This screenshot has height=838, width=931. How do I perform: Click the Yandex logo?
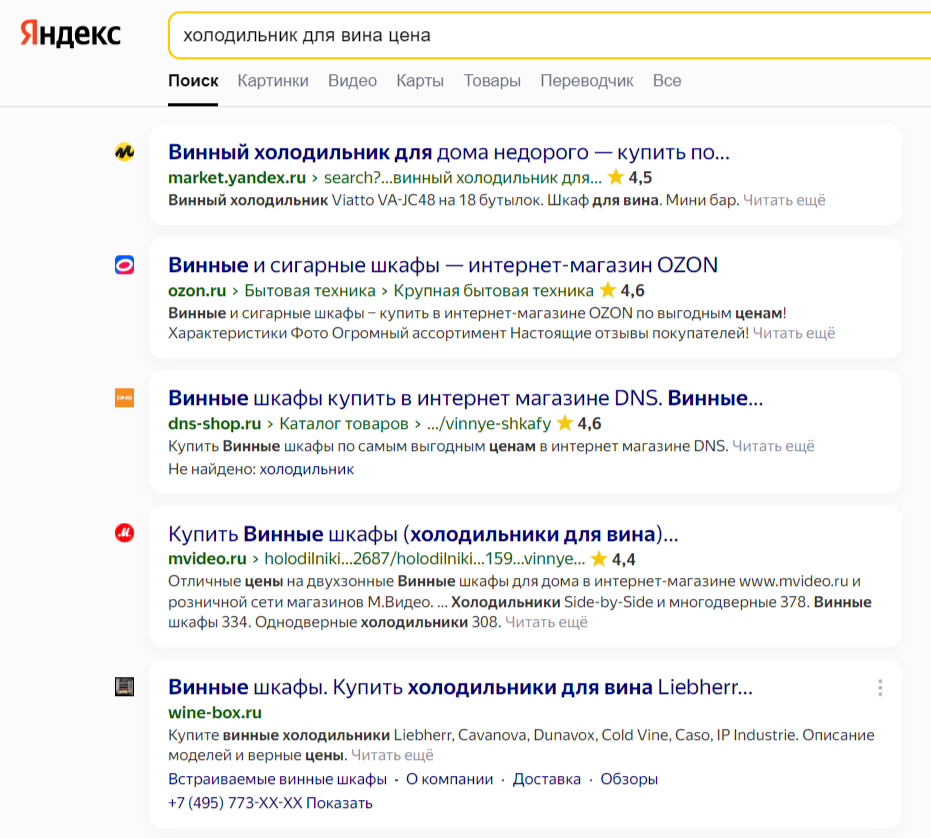[x=70, y=35]
